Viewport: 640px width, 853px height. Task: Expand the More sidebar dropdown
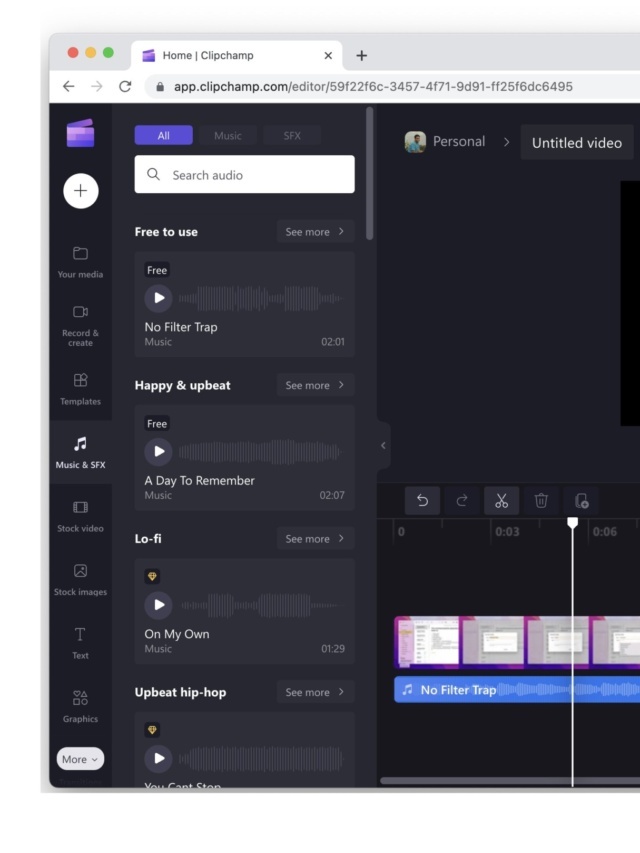click(x=80, y=759)
